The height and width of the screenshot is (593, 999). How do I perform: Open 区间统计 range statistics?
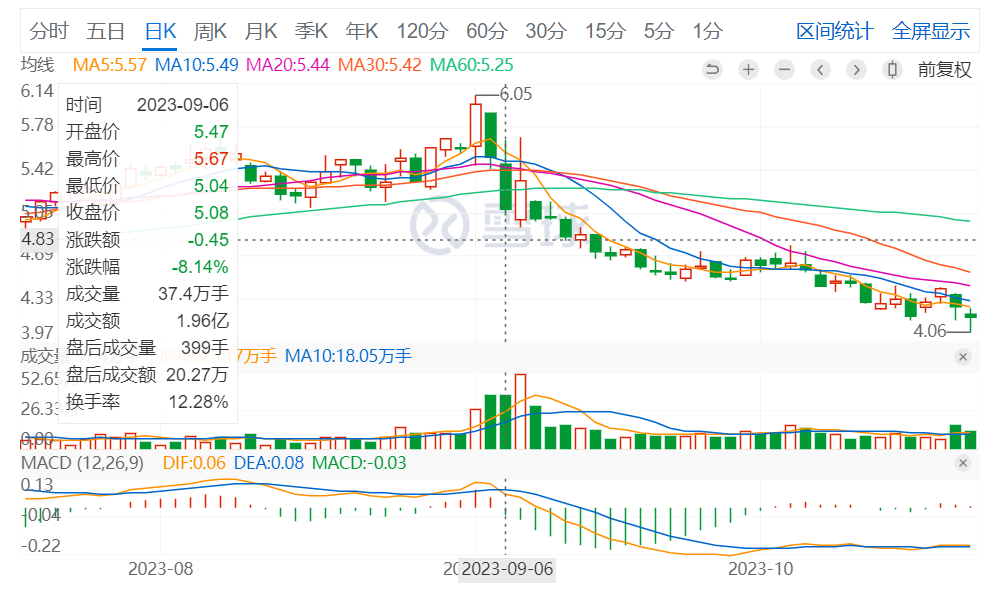[x=834, y=31]
